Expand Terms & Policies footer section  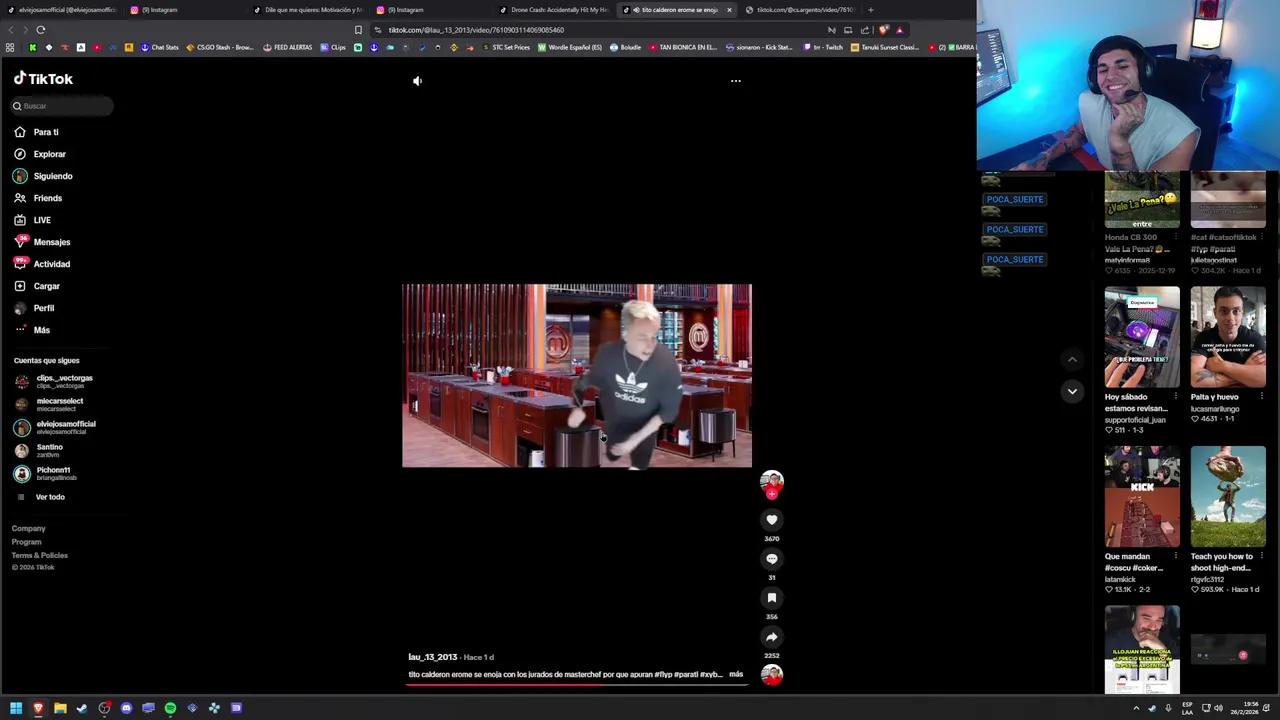[40, 555]
